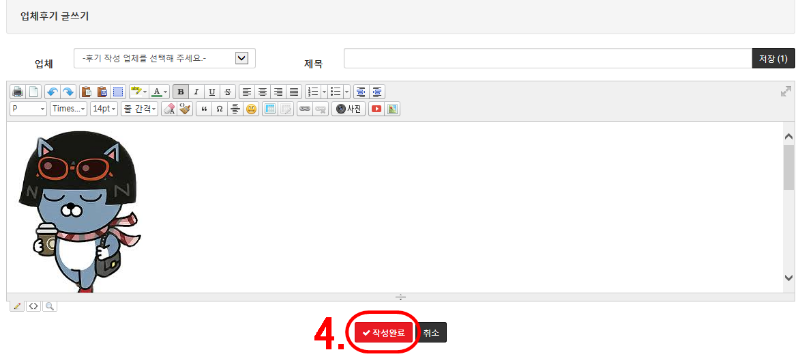The width and height of the screenshot is (800, 363).
Task: Click the paste as text icon
Action: coord(102,92)
